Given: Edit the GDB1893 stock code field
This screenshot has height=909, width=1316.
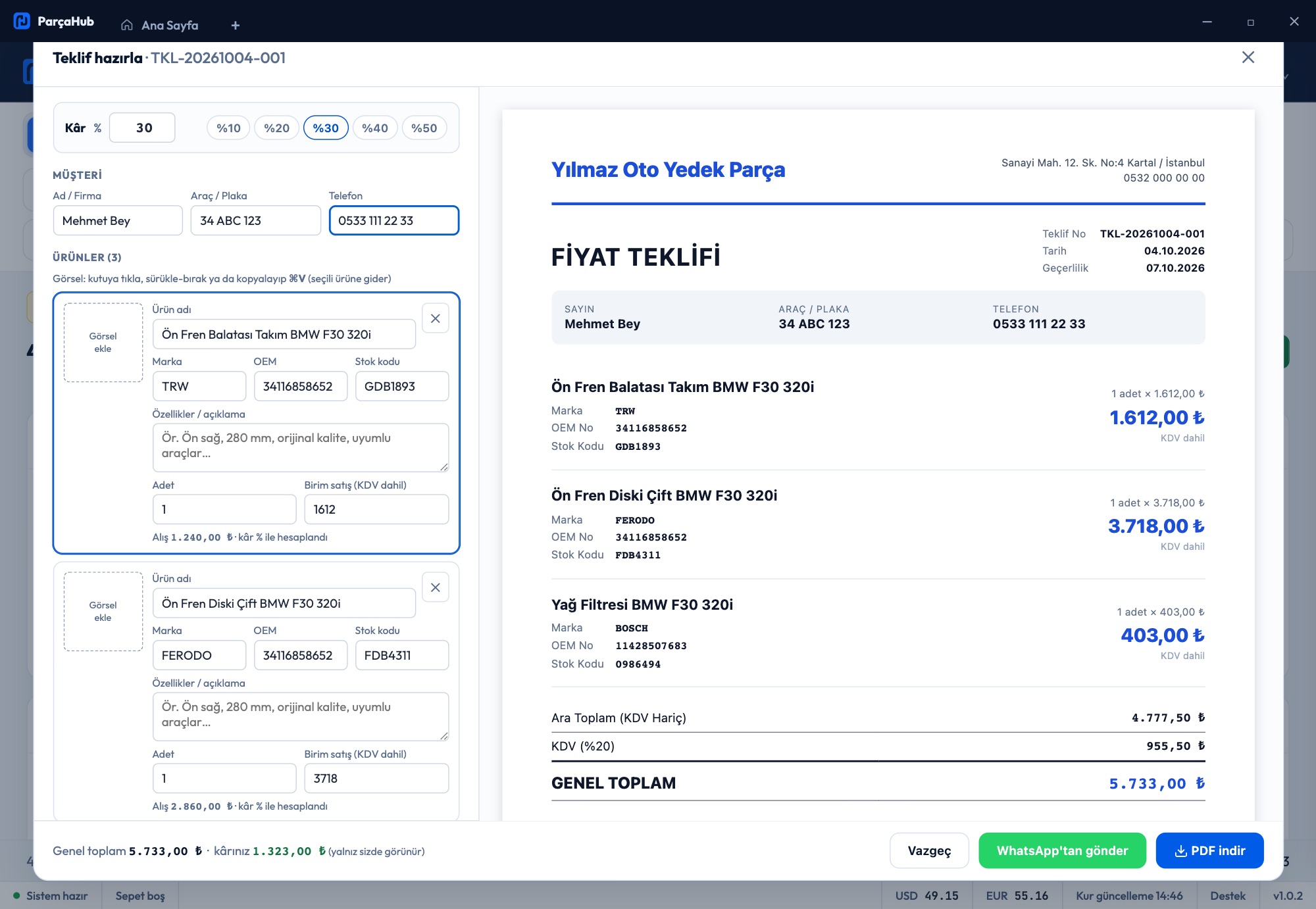Looking at the screenshot, I should [x=402, y=386].
